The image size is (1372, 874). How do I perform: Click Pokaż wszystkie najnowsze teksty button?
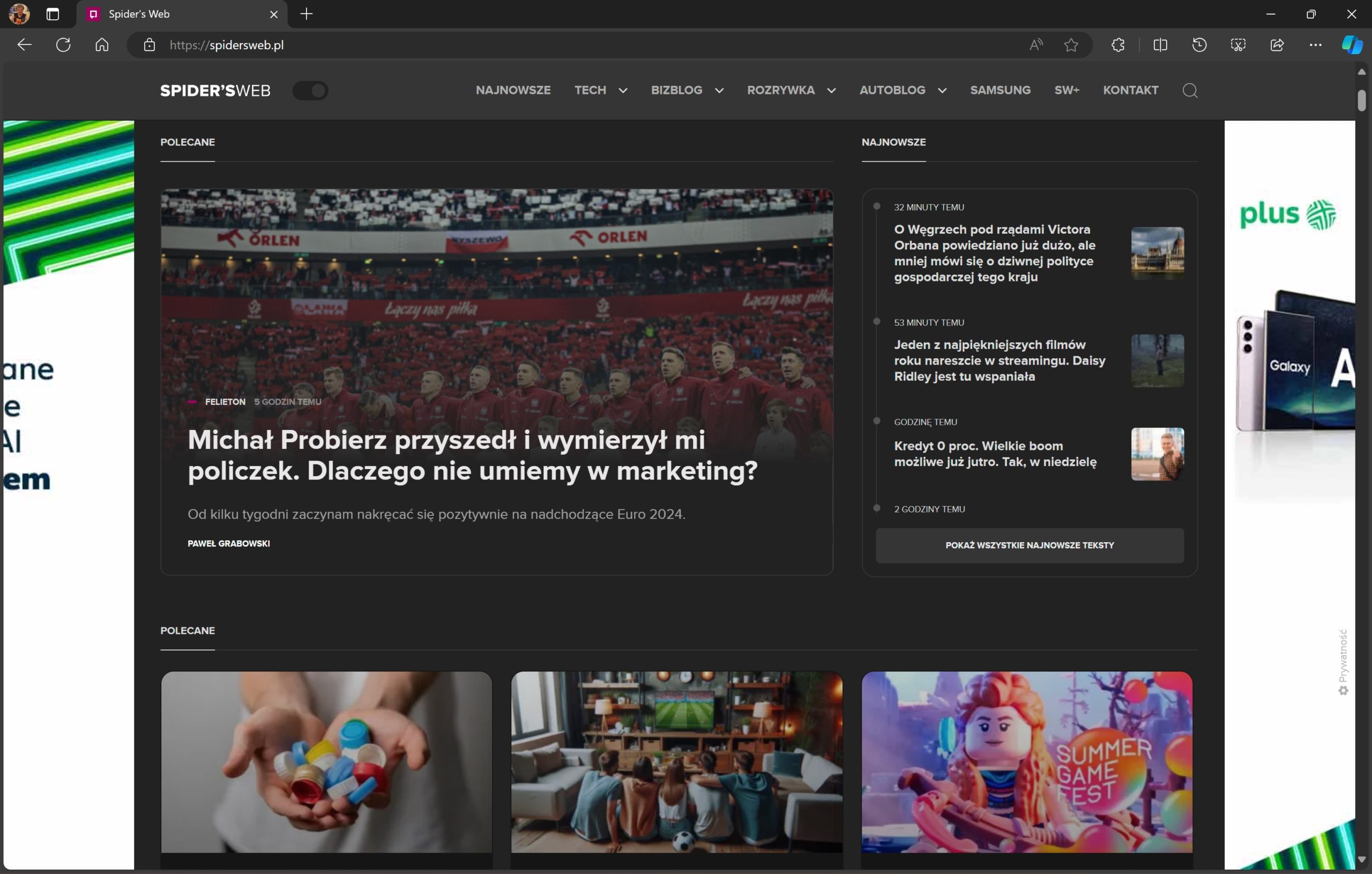coord(1030,545)
